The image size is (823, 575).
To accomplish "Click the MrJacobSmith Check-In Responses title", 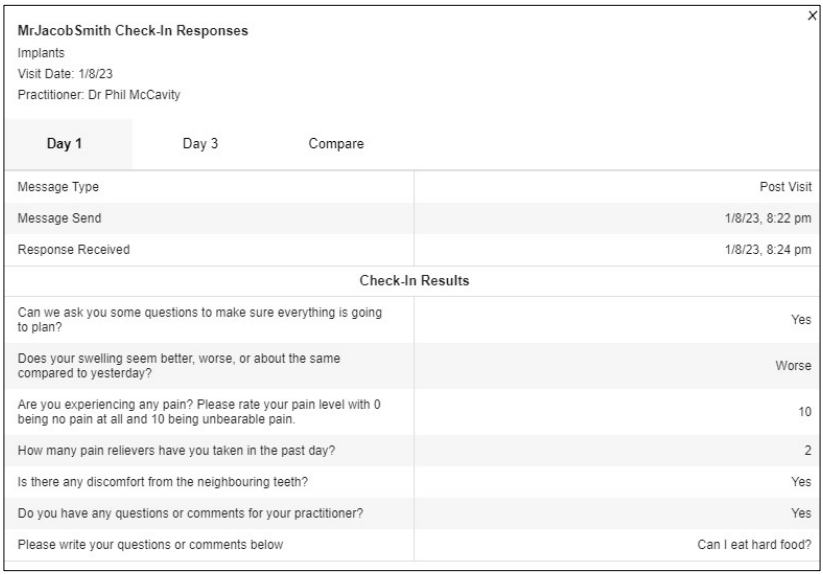I will pos(133,31).
